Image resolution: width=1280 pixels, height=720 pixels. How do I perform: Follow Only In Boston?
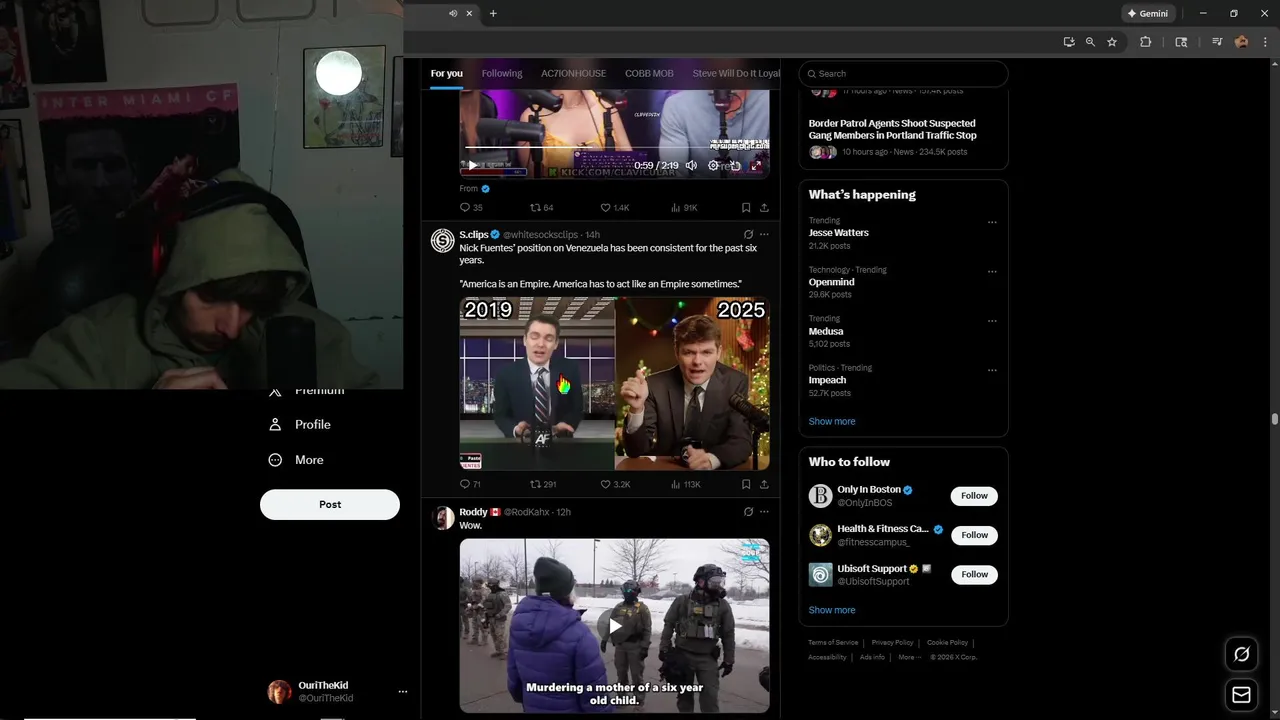point(974,495)
